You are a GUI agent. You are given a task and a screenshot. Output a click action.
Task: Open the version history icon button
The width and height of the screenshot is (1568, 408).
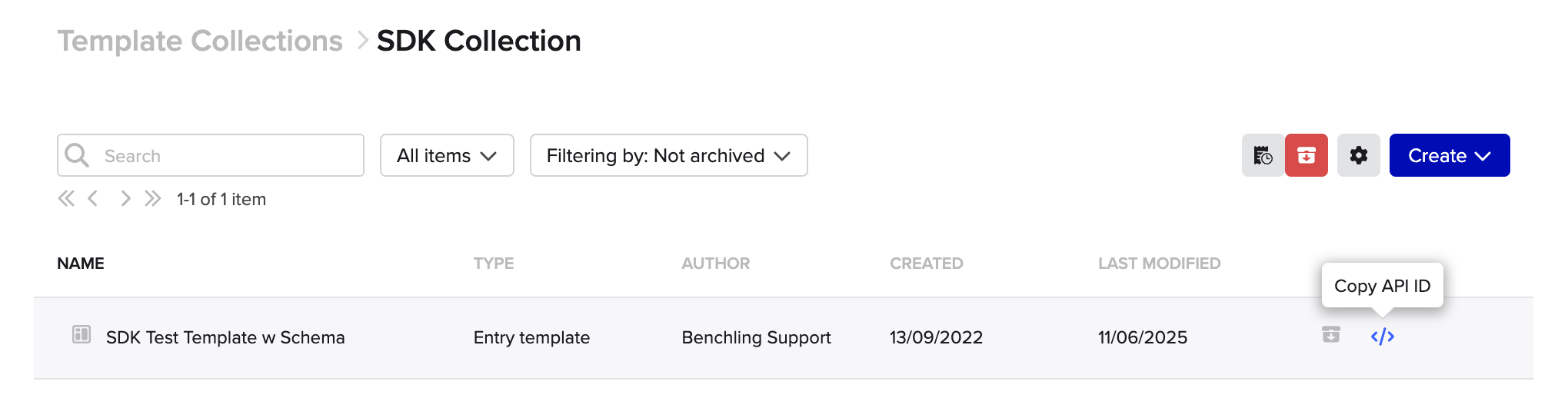point(1263,155)
